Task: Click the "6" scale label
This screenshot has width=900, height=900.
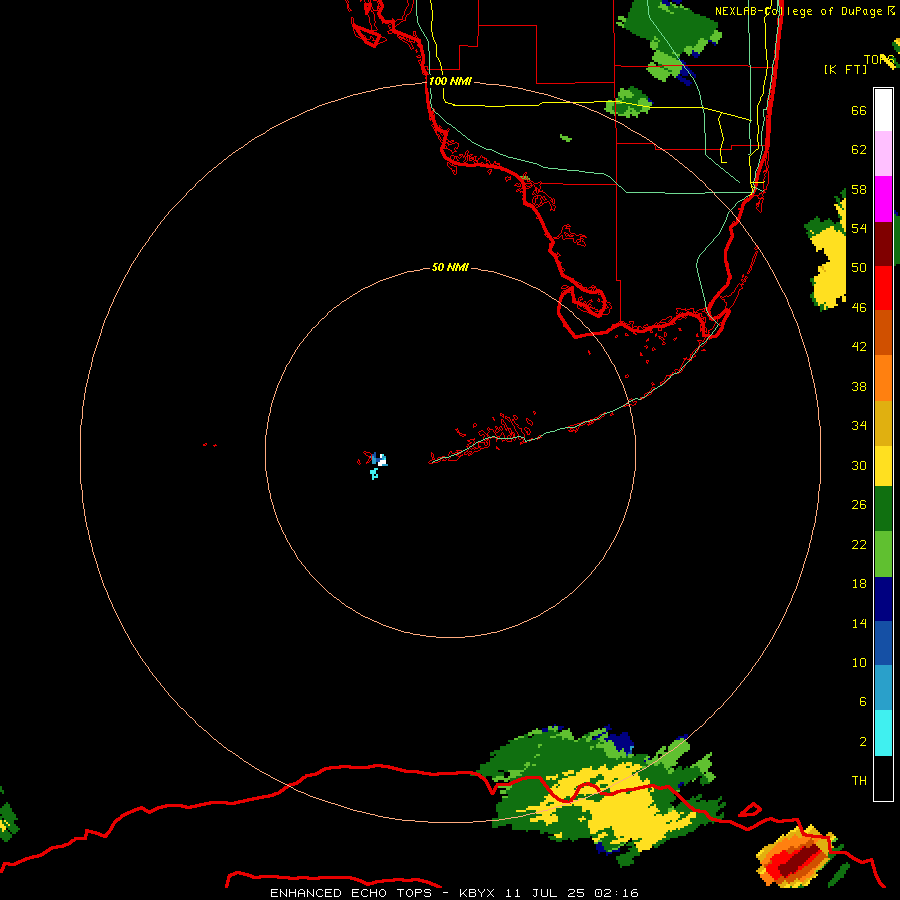Action: (x=862, y=701)
